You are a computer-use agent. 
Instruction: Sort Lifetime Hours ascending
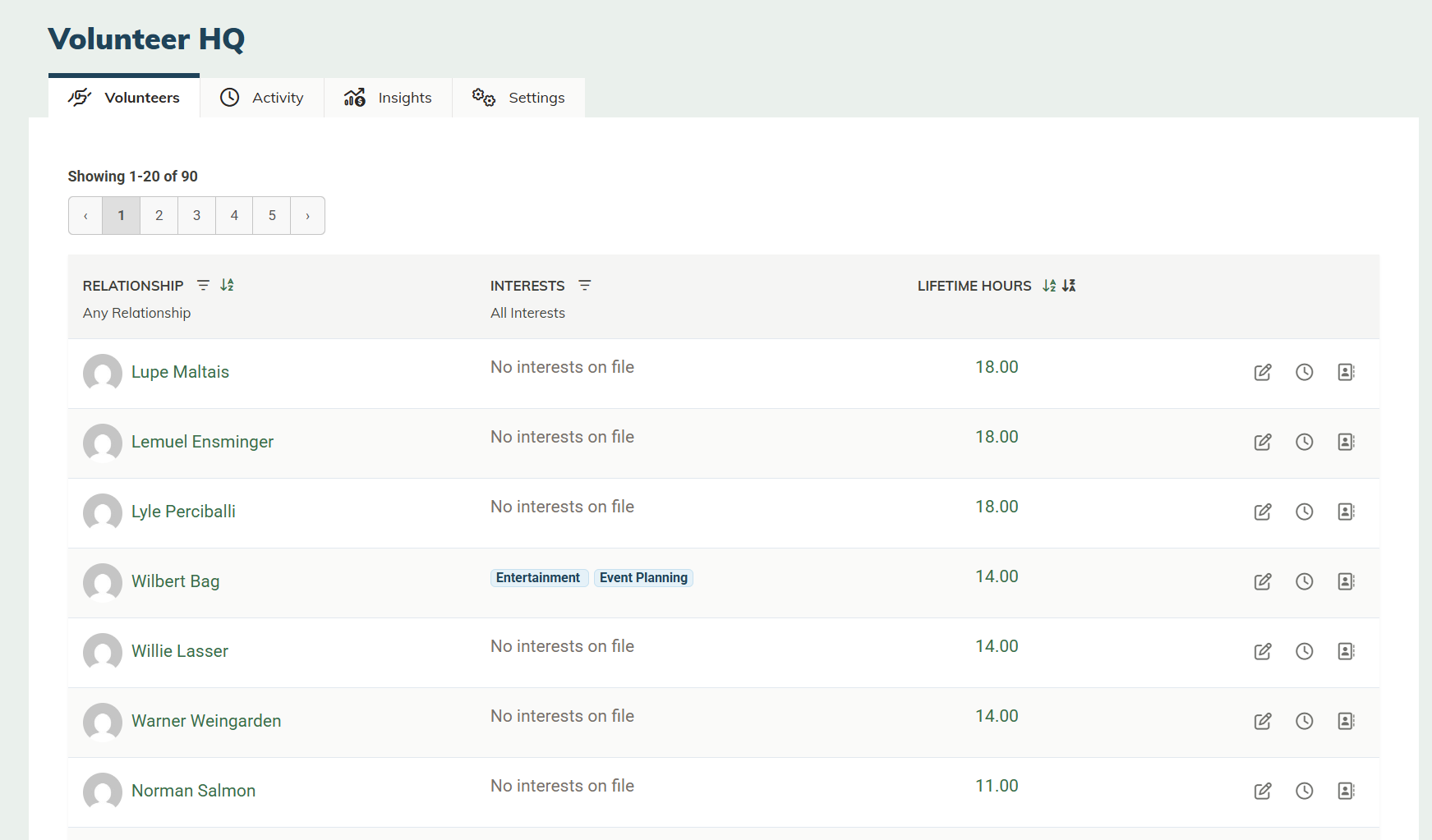pyautogui.click(x=1048, y=285)
